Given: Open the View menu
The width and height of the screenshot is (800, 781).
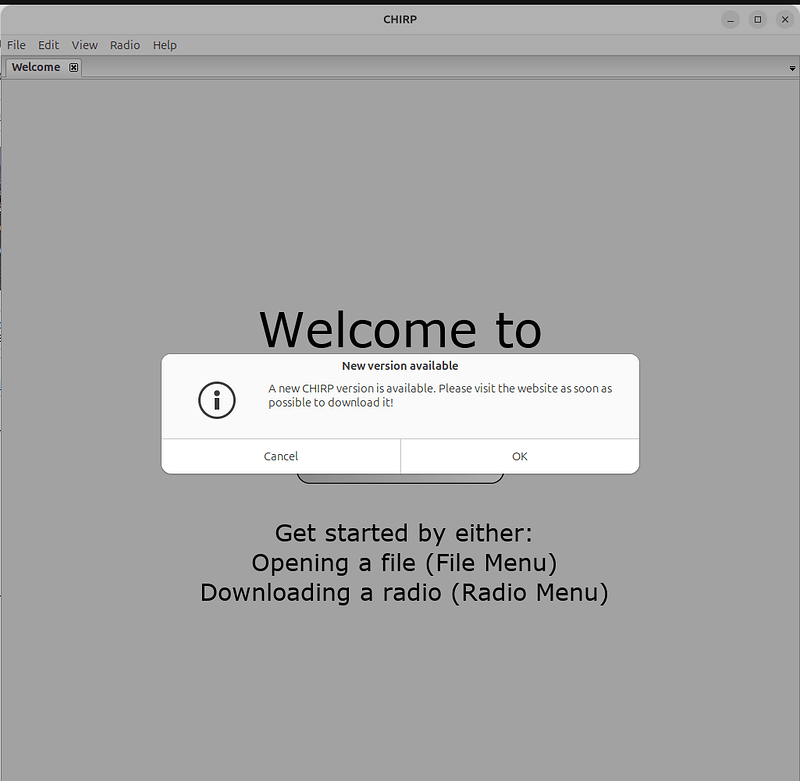Looking at the screenshot, I should coord(85,45).
